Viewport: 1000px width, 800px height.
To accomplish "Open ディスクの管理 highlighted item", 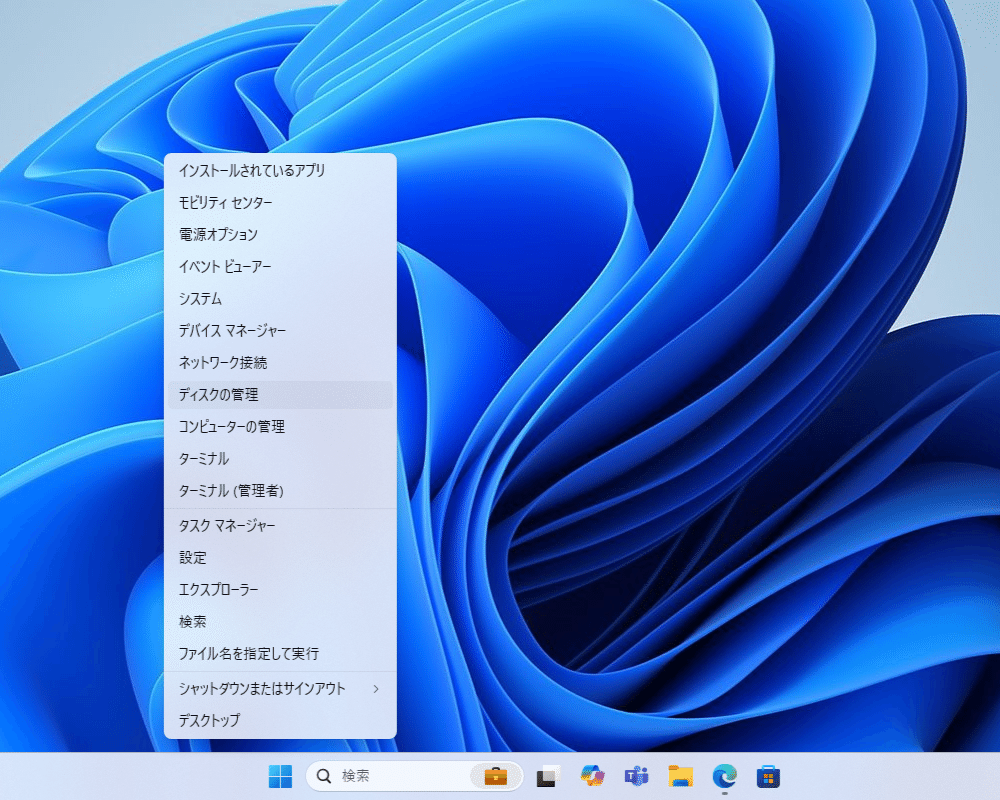I will (280, 394).
